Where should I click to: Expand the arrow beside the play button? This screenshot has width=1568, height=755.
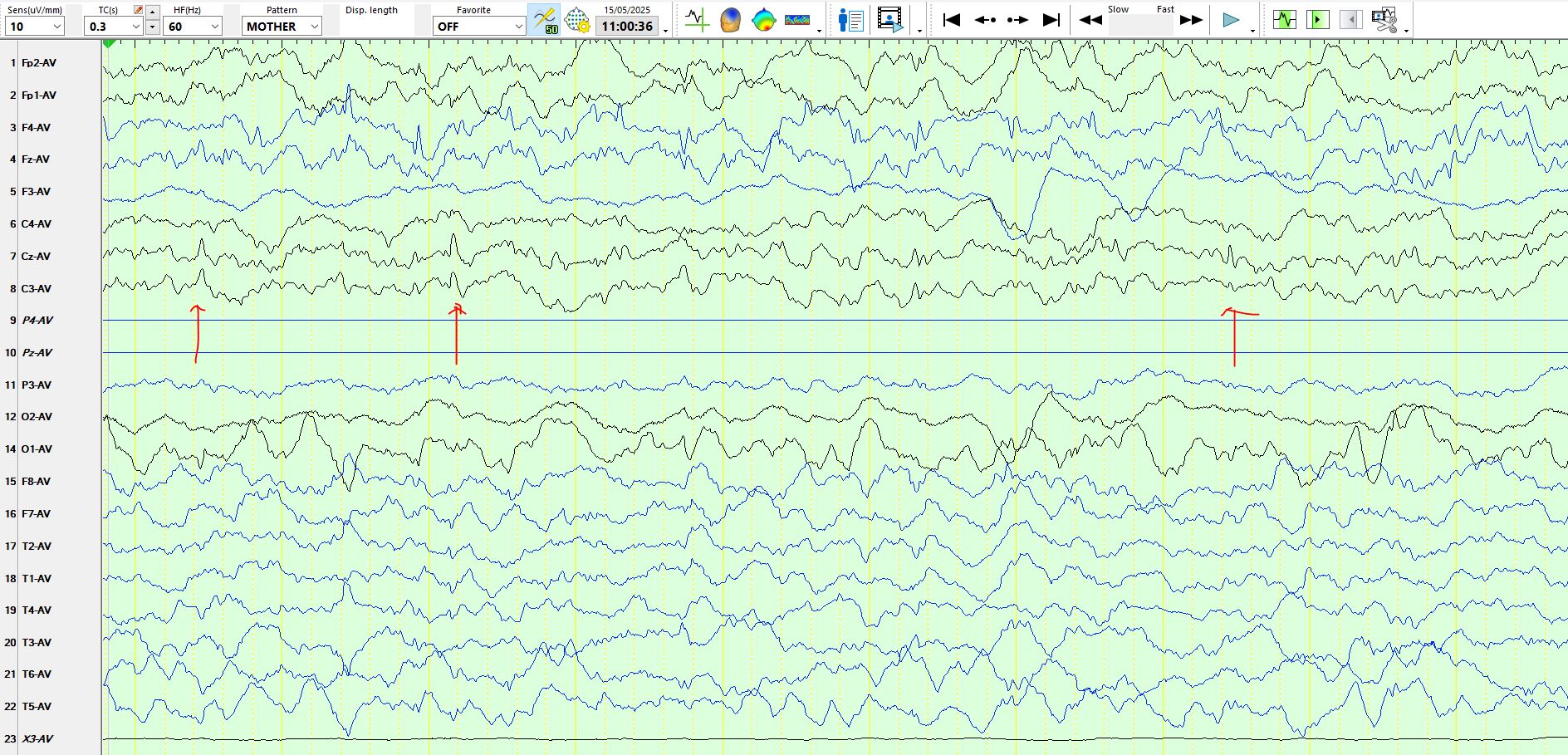pyautogui.click(x=1252, y=31)
